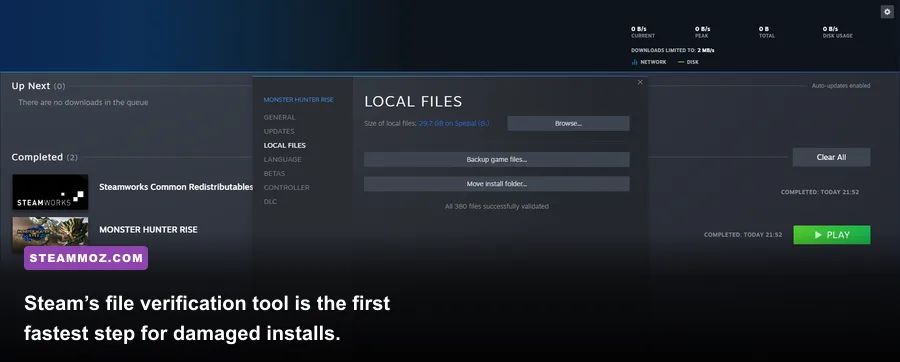Image resolution: width=900 pixels, height=362 pixels.
Task: Click the Monster Hunter Rise thumbnail
Action: tap(50, 235)
